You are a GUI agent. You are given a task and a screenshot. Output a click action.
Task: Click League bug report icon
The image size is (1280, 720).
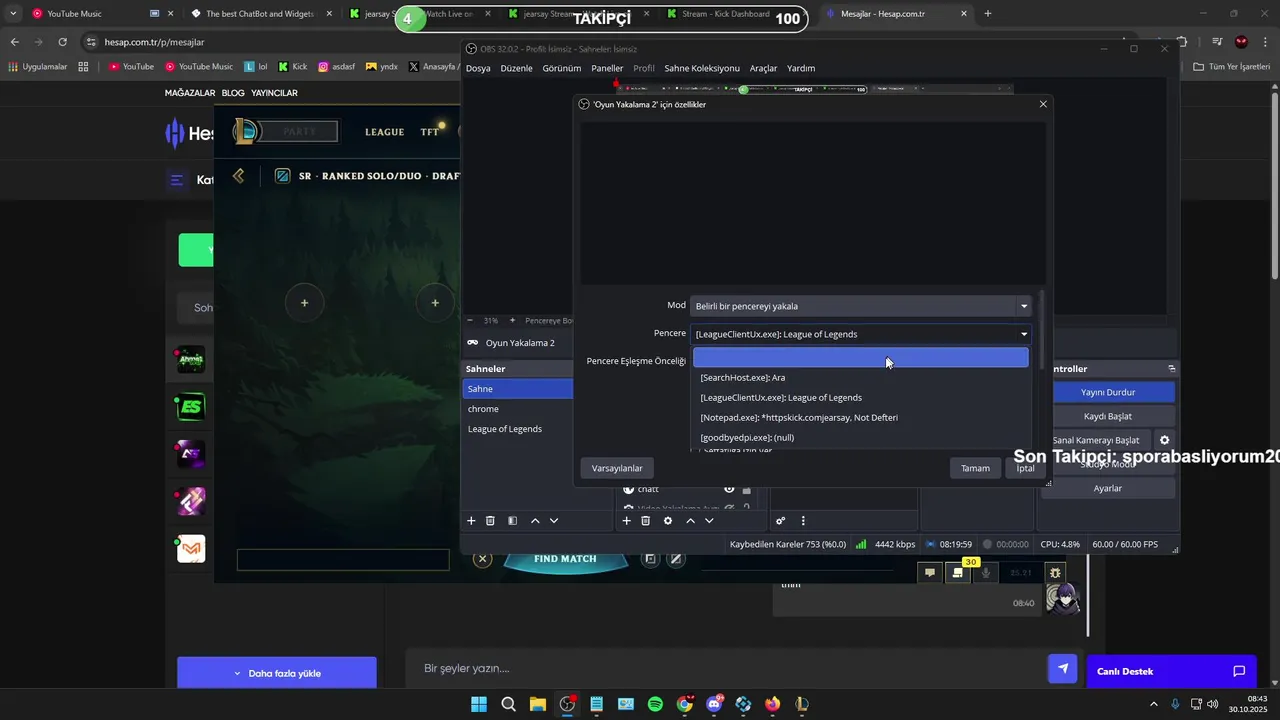[1056, 573]
